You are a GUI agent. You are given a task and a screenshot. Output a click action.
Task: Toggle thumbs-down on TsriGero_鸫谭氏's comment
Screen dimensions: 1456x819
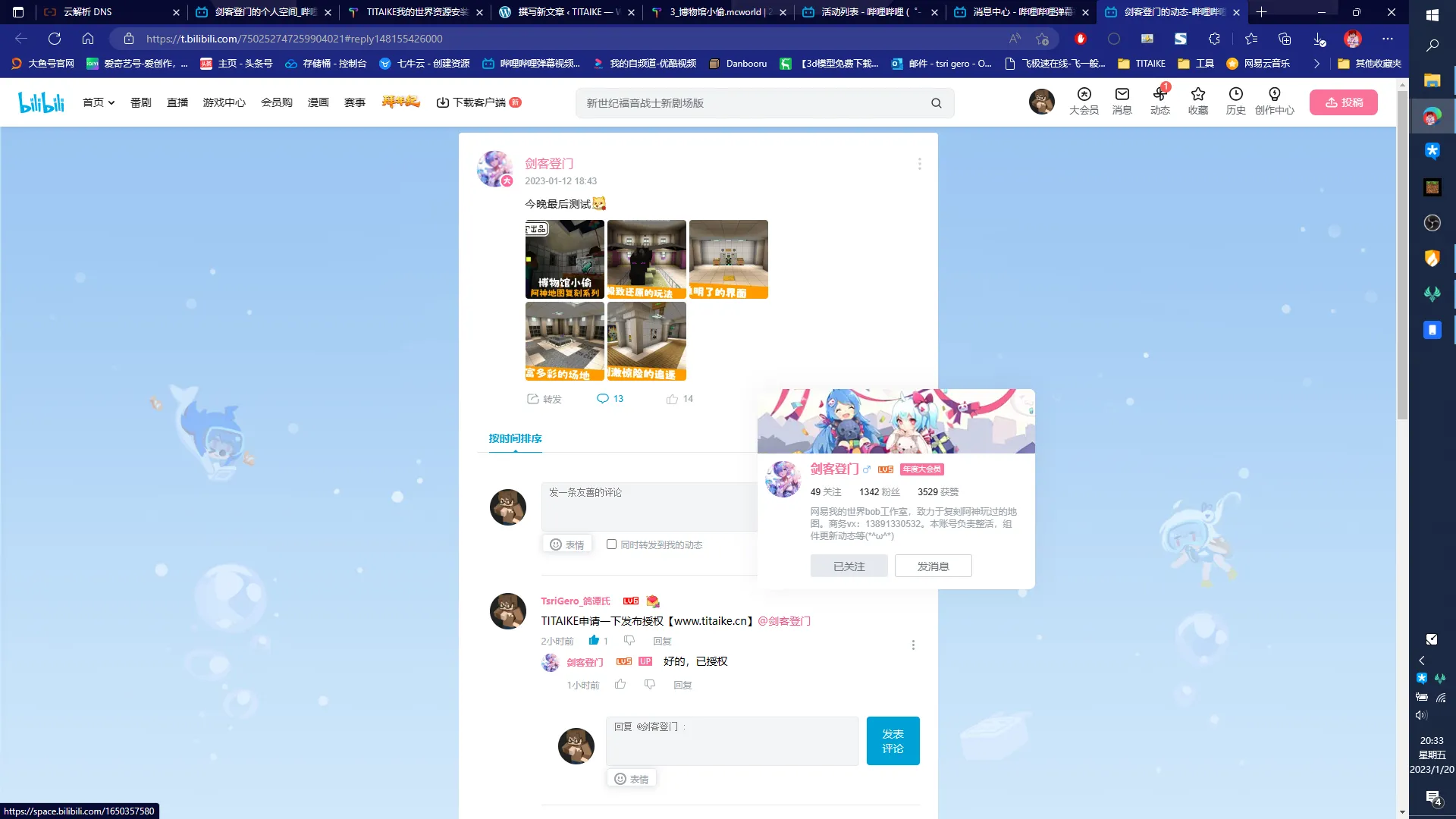(x=628, y=640)
